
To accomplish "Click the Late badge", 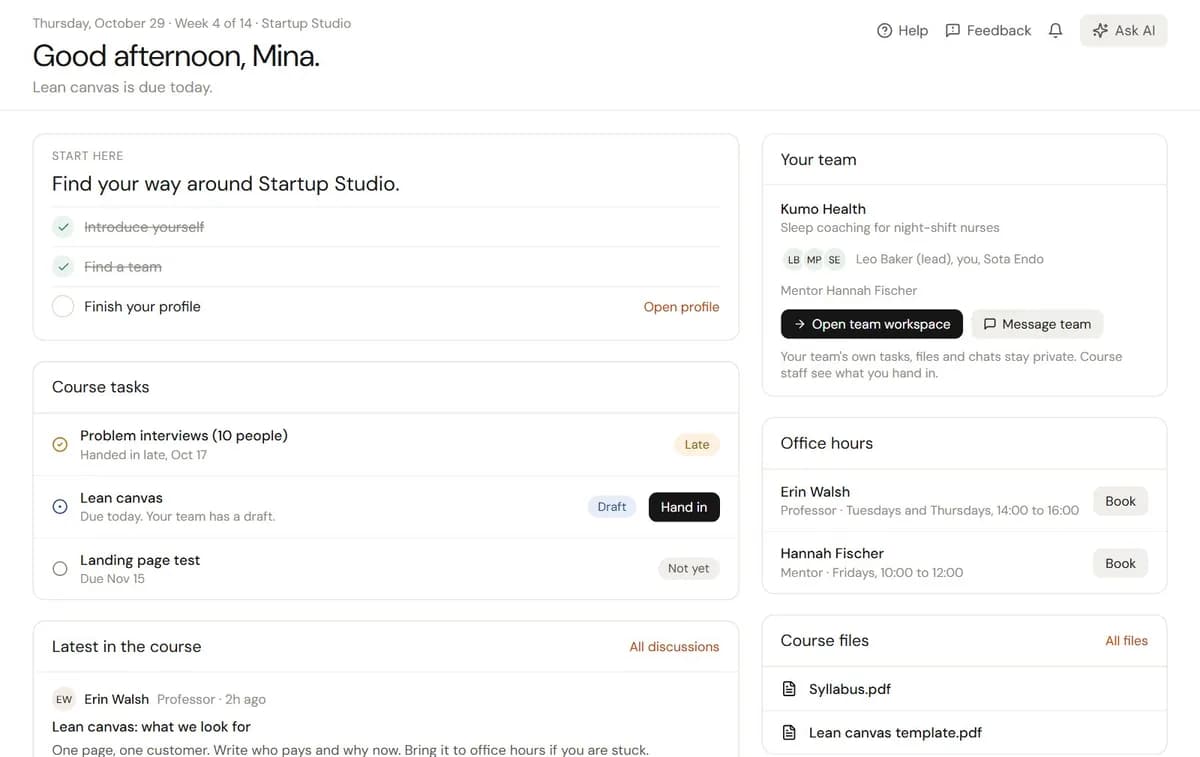I will coord(697,445).
